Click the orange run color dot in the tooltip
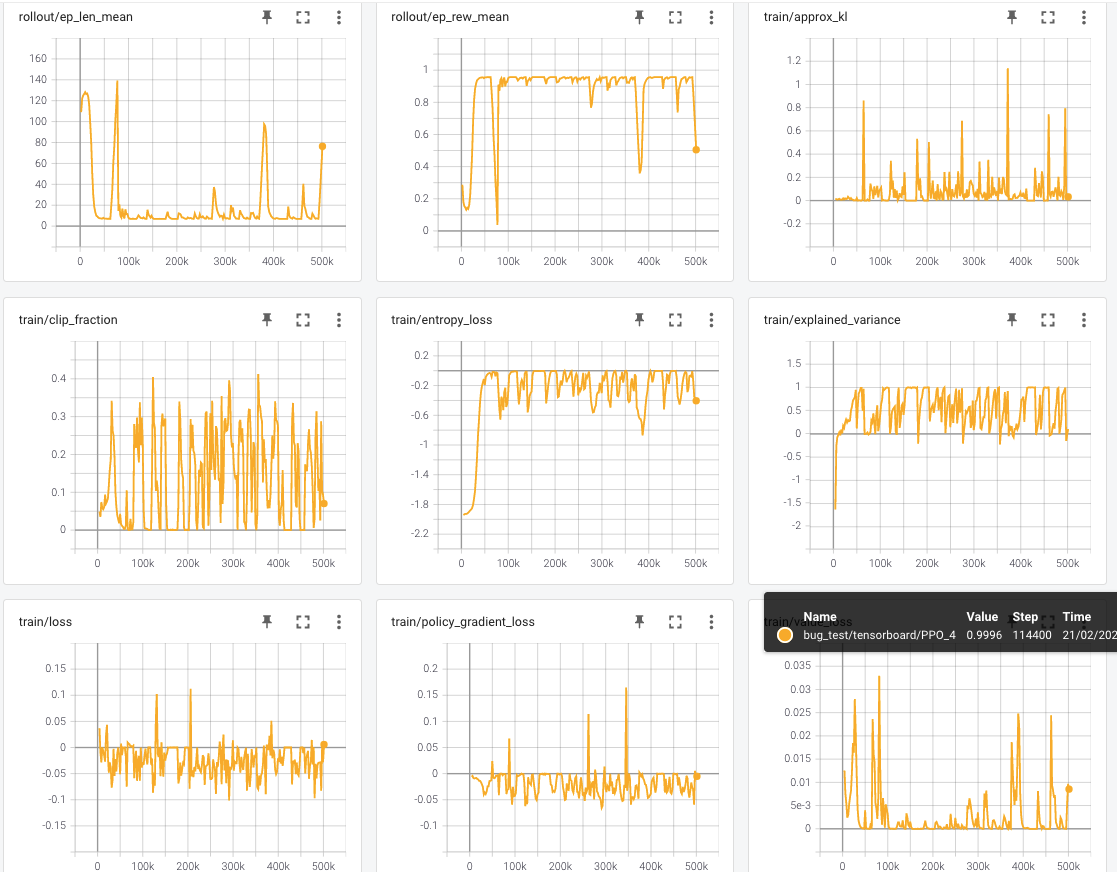The width and height of the screenshot is (1117, 872). [784, 635]
